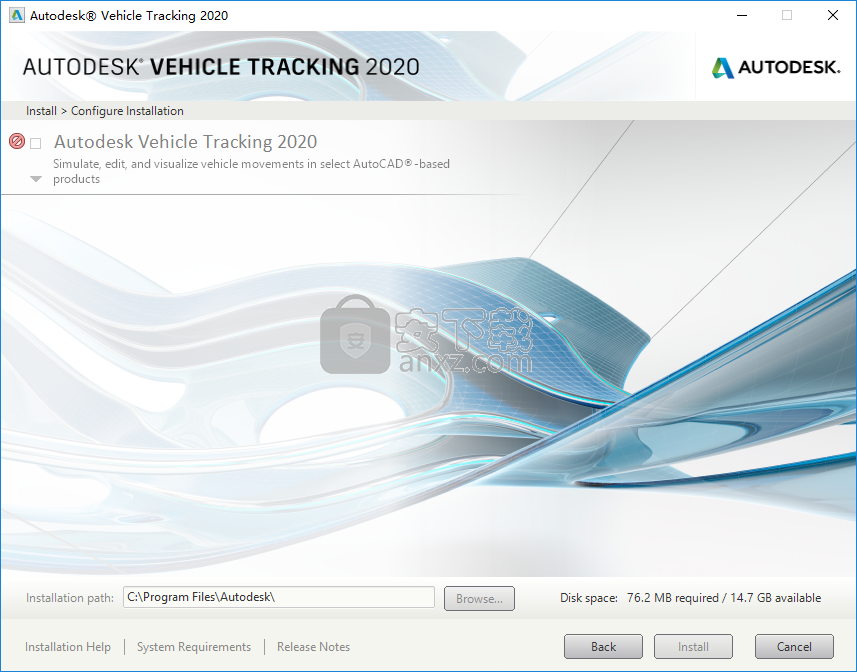Click the Autodesk app icon in title bar

[x=16, y=15]
